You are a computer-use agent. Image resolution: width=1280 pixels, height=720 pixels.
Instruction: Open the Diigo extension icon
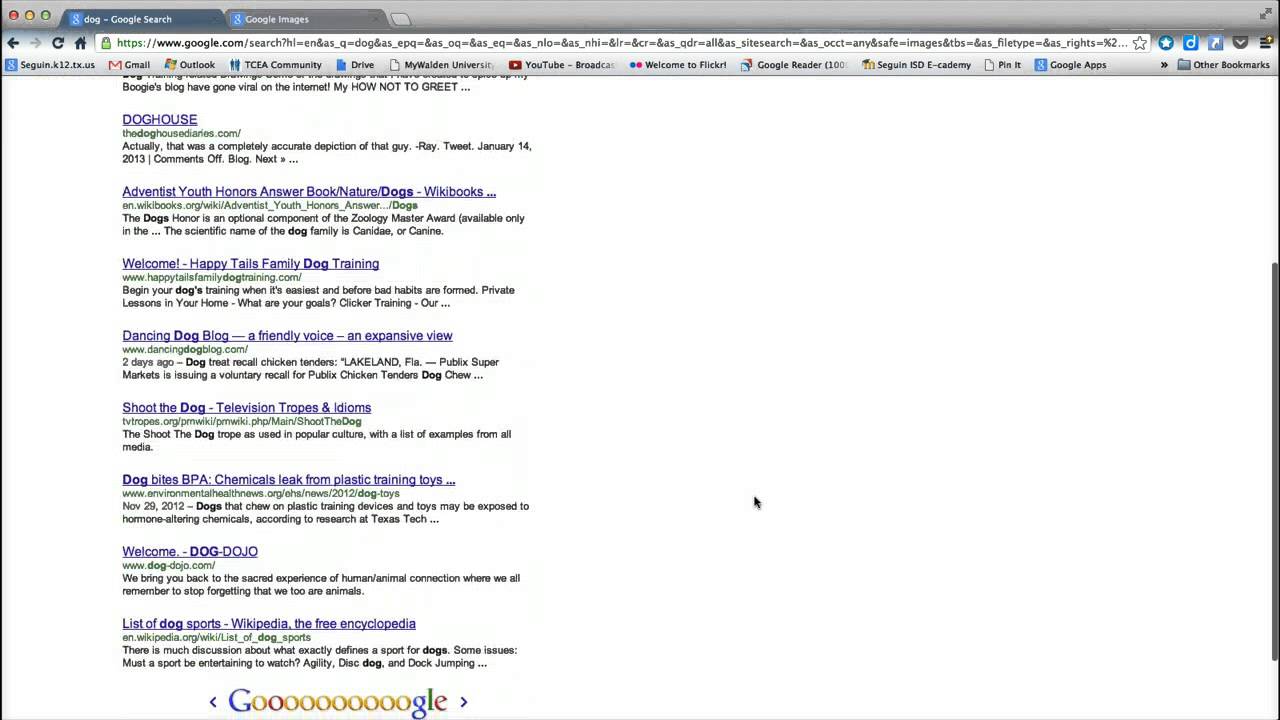[x=1191, y=43]
